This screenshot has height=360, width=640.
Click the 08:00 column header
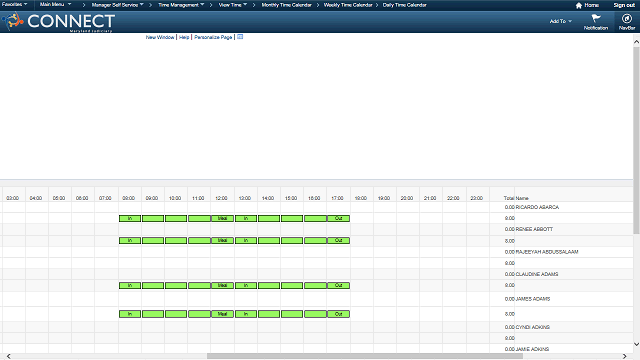point(129,198)
